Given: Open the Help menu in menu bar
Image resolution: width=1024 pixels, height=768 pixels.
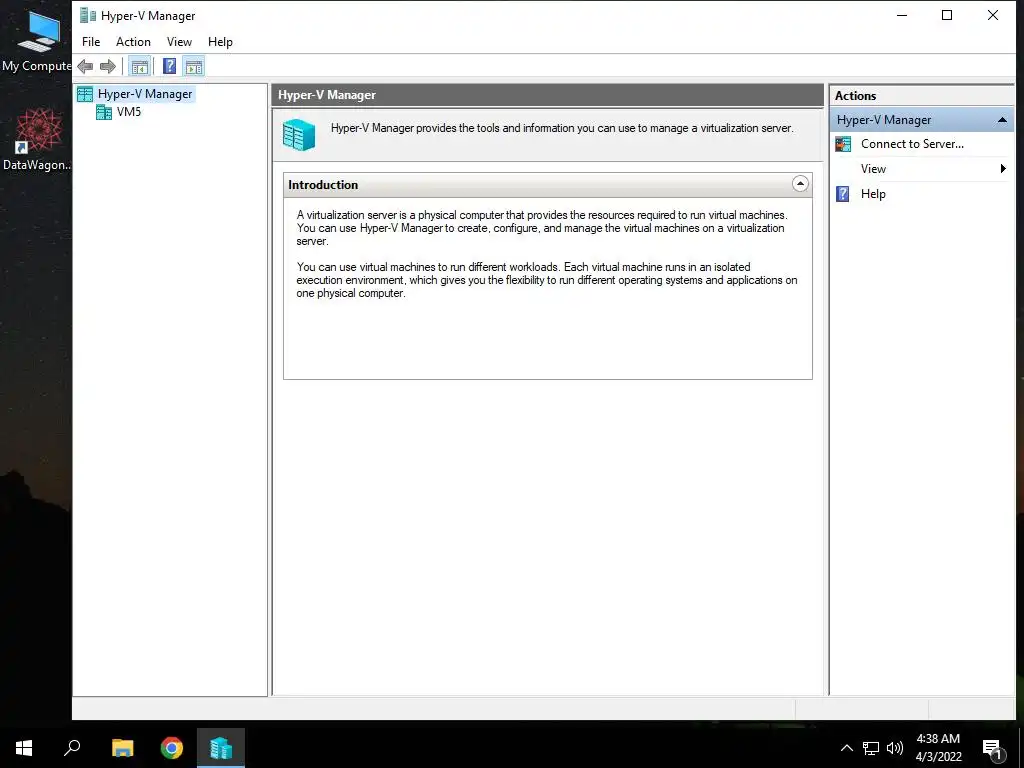Looking at the screenshot, I should click(220, 42).
